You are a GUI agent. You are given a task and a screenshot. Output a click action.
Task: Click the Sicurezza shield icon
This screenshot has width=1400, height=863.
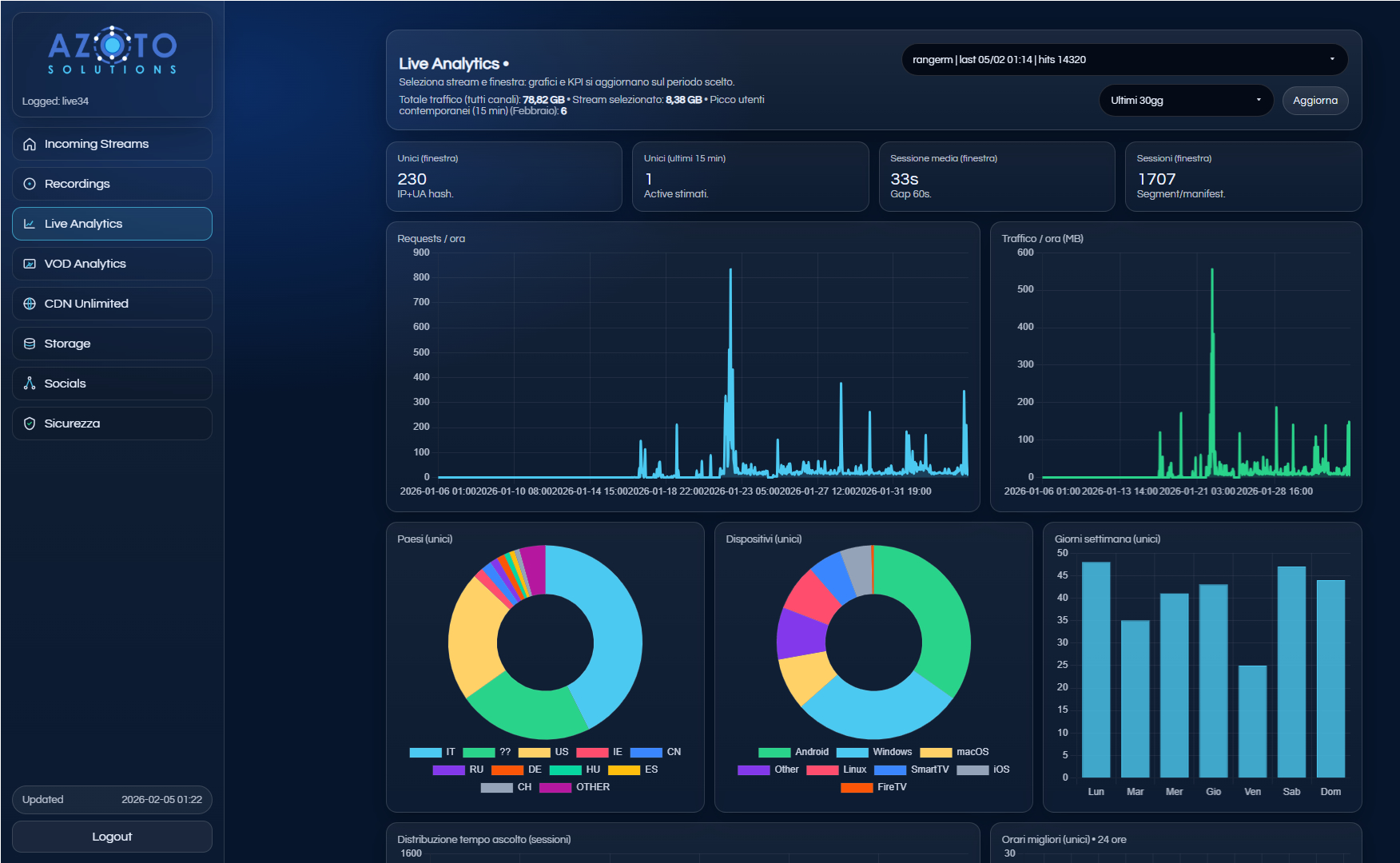pyautogui.click(x=30, y=424)
